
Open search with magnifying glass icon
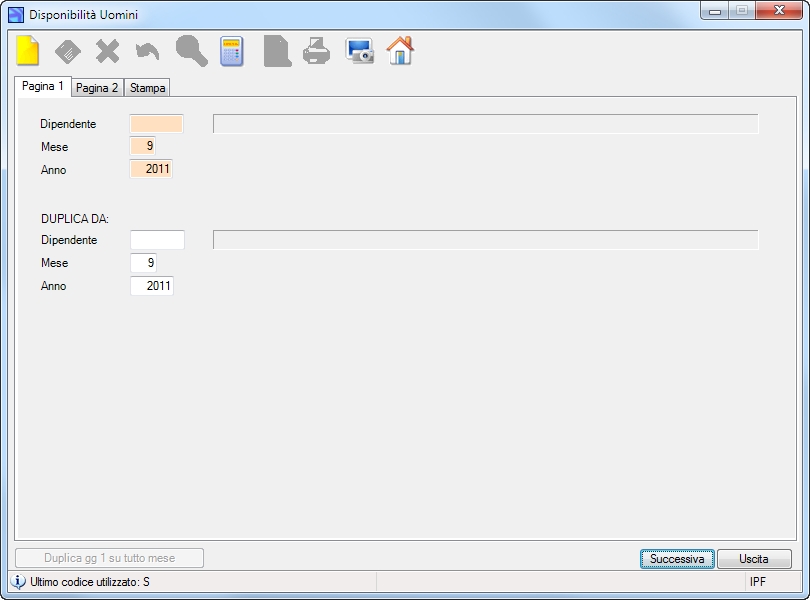(x=192, y=51)
